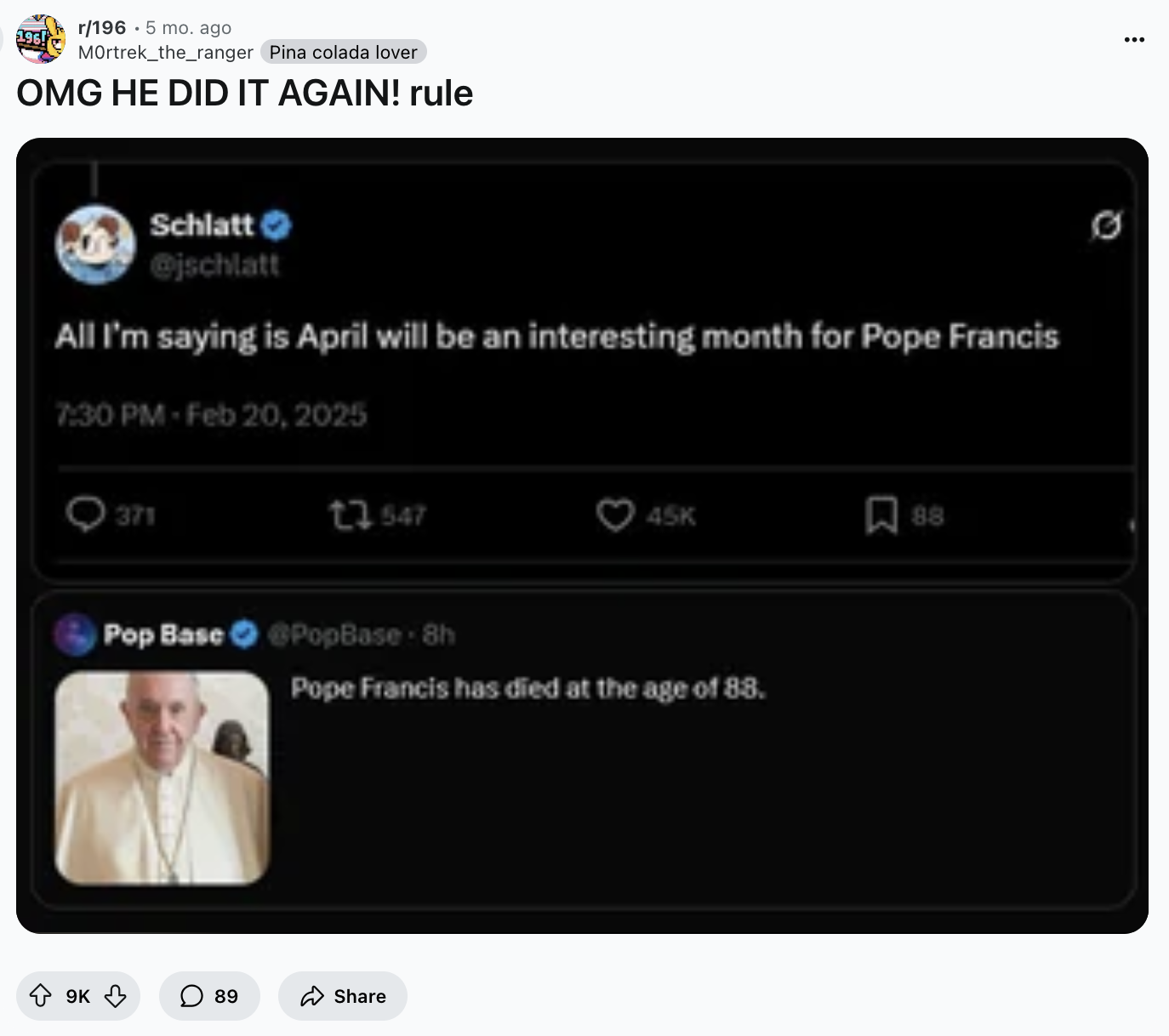Viewport: 1169px width, 1036px height.
Task: Click the tweet reply bubble icon
Action: [85, 515]
